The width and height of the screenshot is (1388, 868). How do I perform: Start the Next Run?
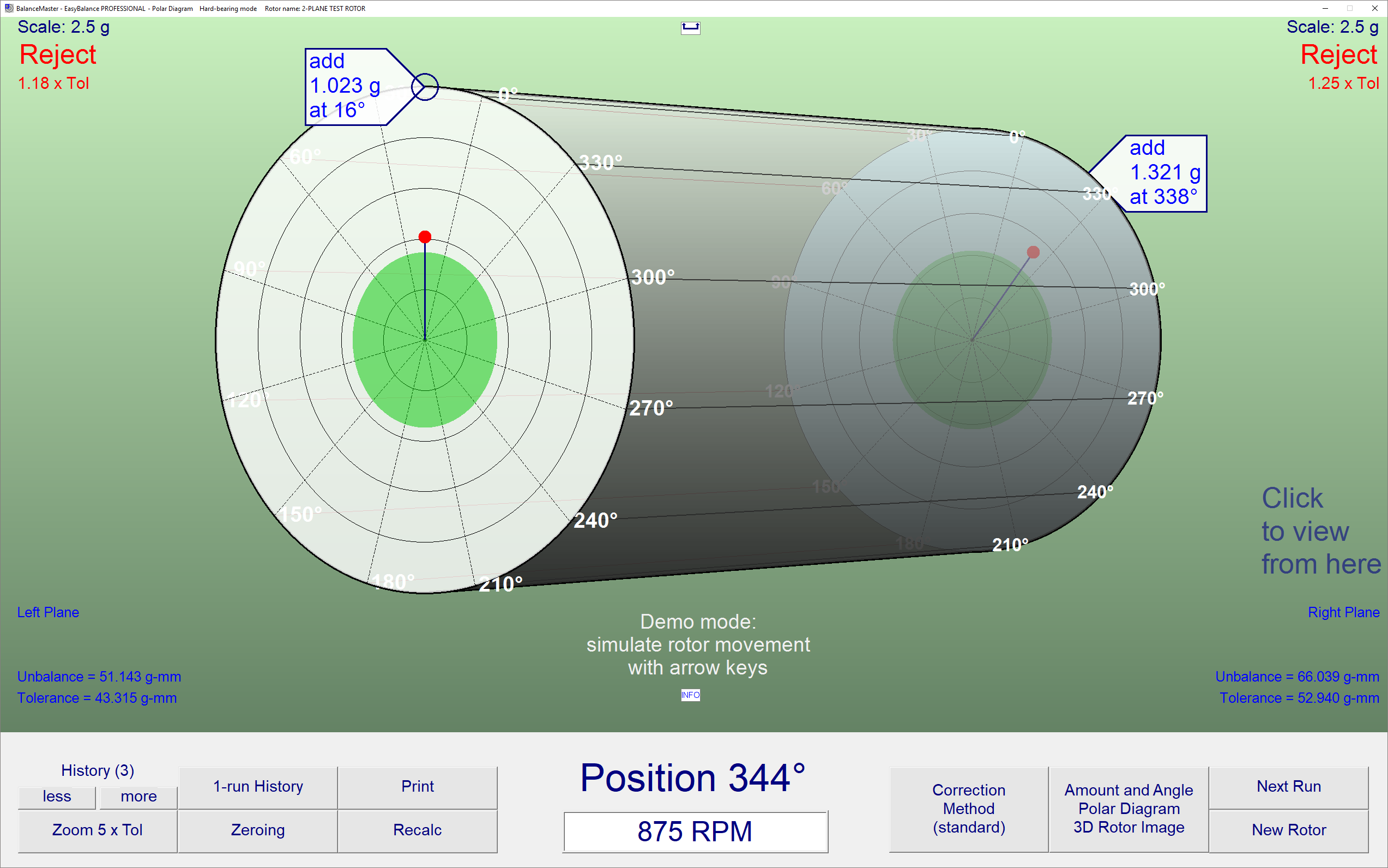pos(1288,786)
